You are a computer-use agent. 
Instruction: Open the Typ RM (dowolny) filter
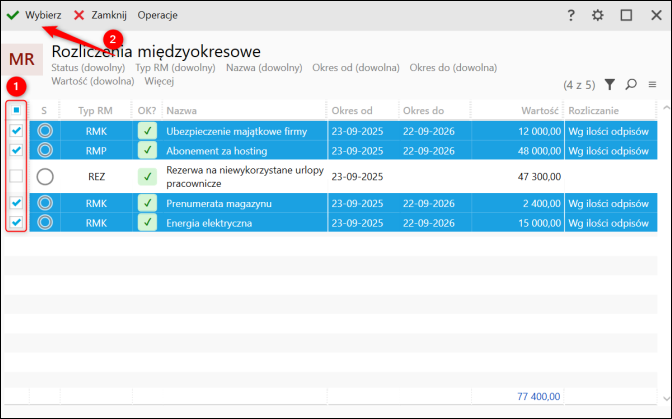176,68
